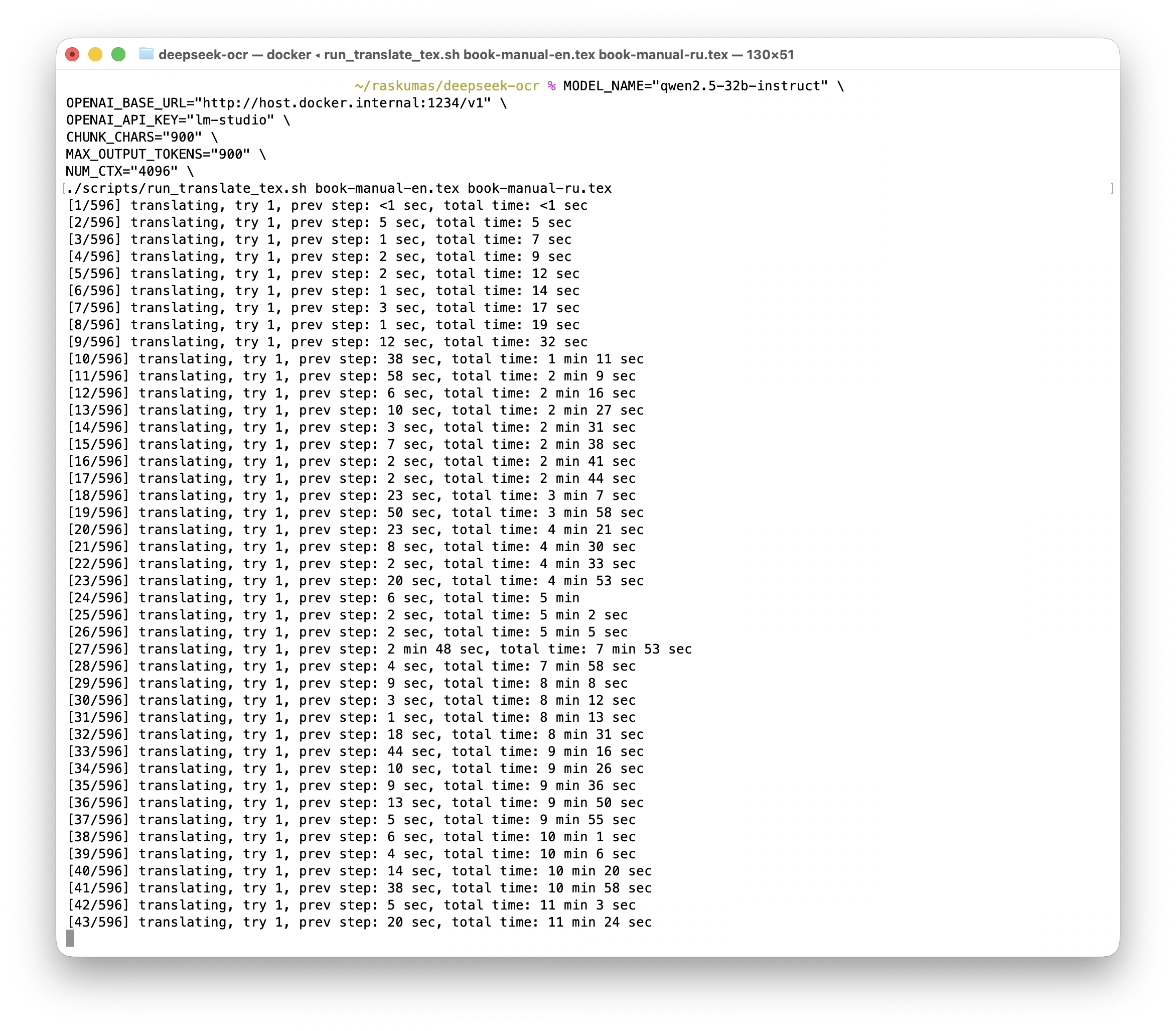Click the gray block cursor at bottom
The width and height of the screenshot is (1176, 1031).
(x=70, y=938)
